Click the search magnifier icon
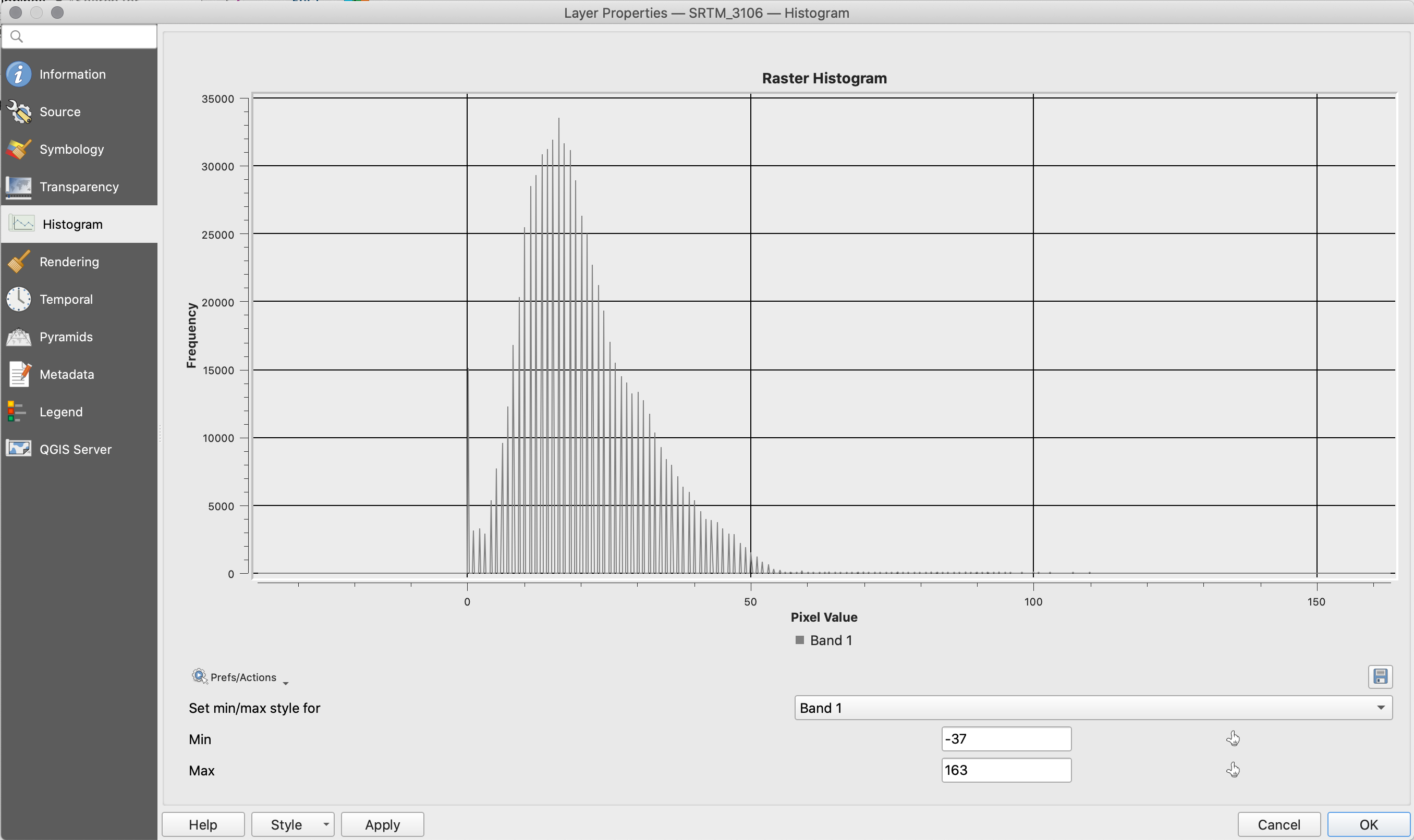This screenshot has width=1414, height=840. tap(16, 37)
